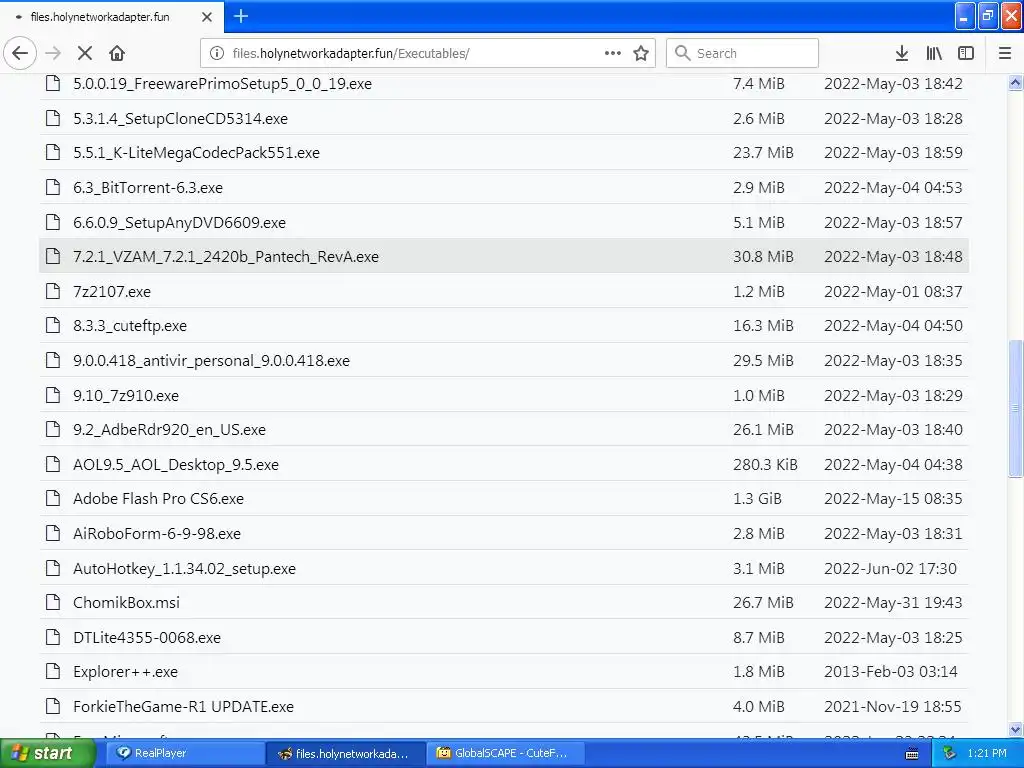Show the sidebar
Image resolution: width=1024 pixels, height=768 pixels.
click(966, 53)
